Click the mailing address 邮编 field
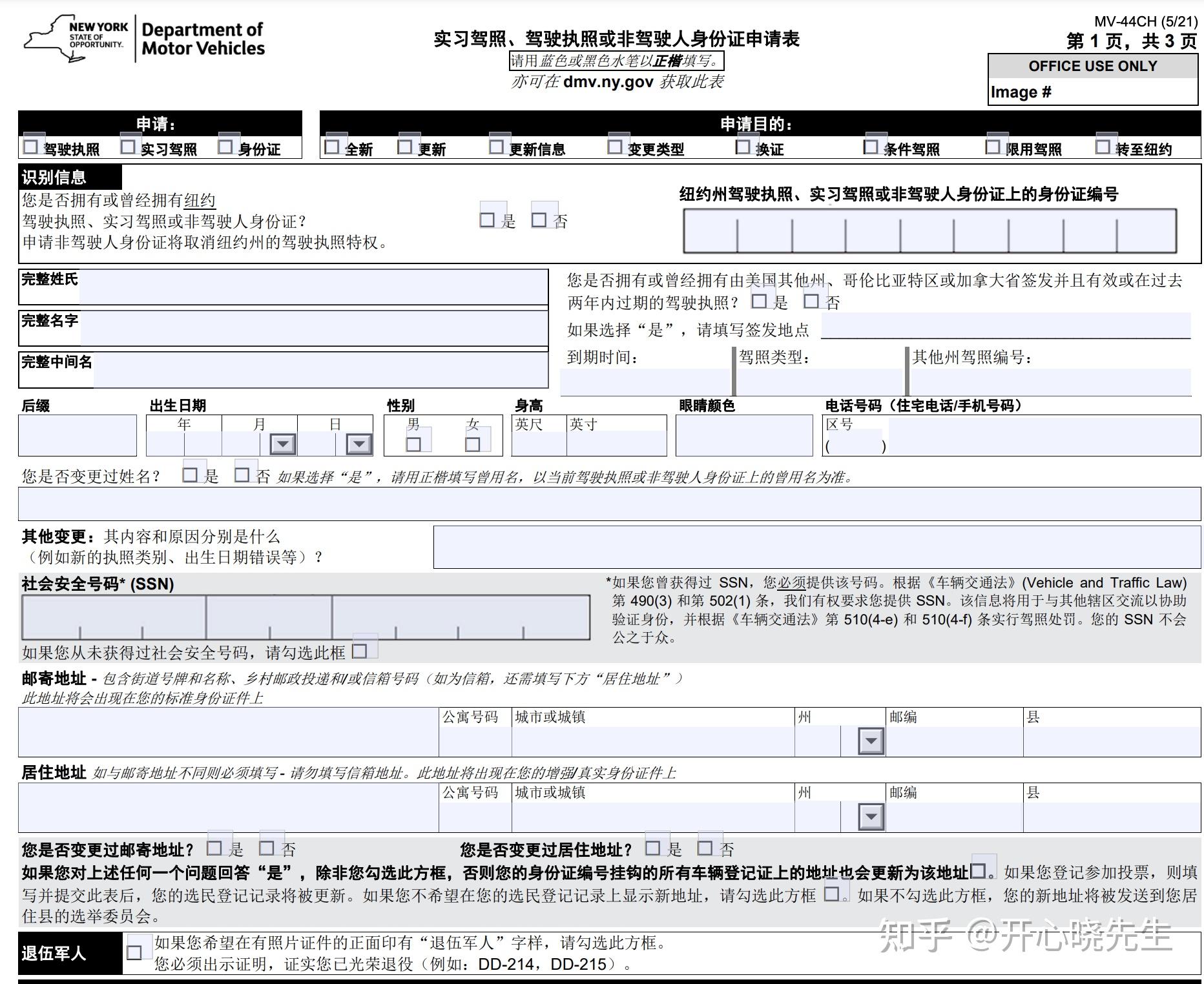 click(x=954, y=741)
